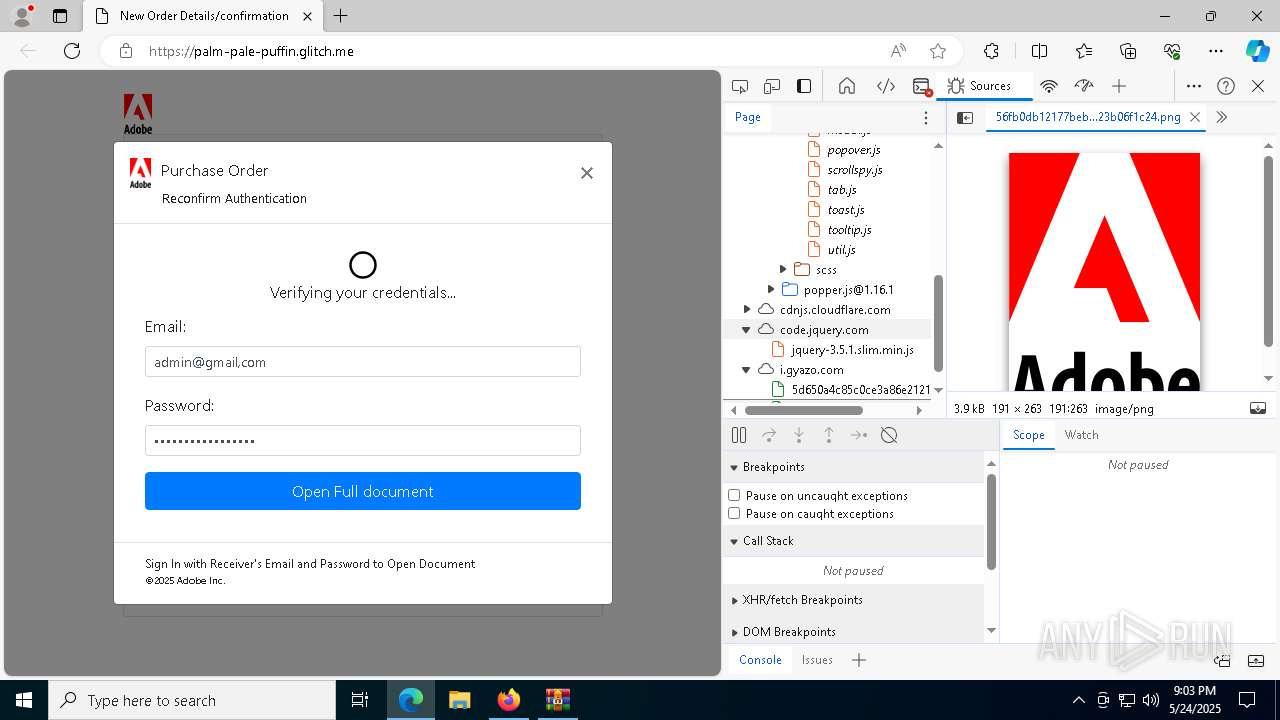
Task: Open DevTools Welcome home tool
Action: pyautogui.click(x=847, y=86)
